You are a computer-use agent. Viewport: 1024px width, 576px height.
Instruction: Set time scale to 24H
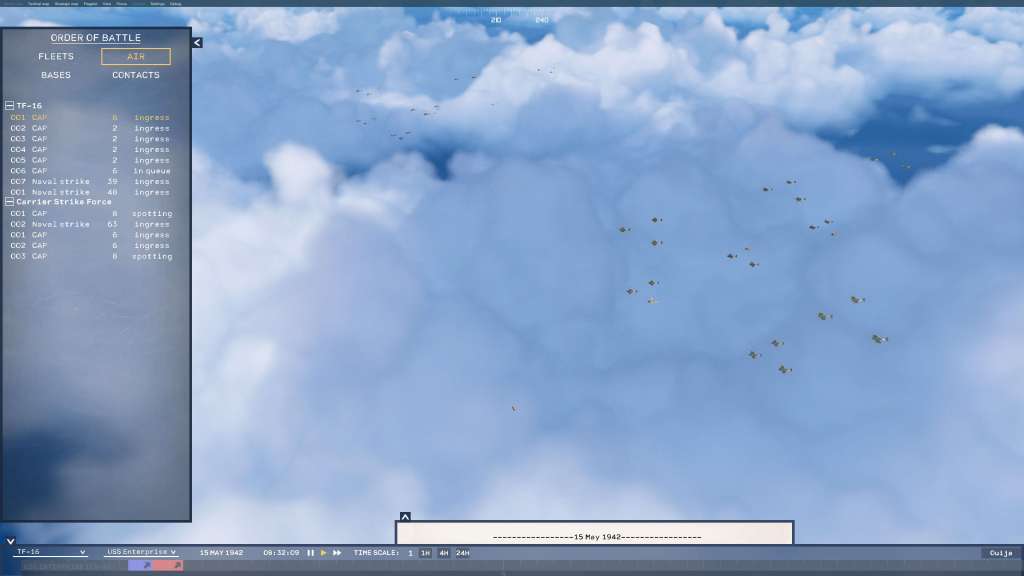[463, 553]
